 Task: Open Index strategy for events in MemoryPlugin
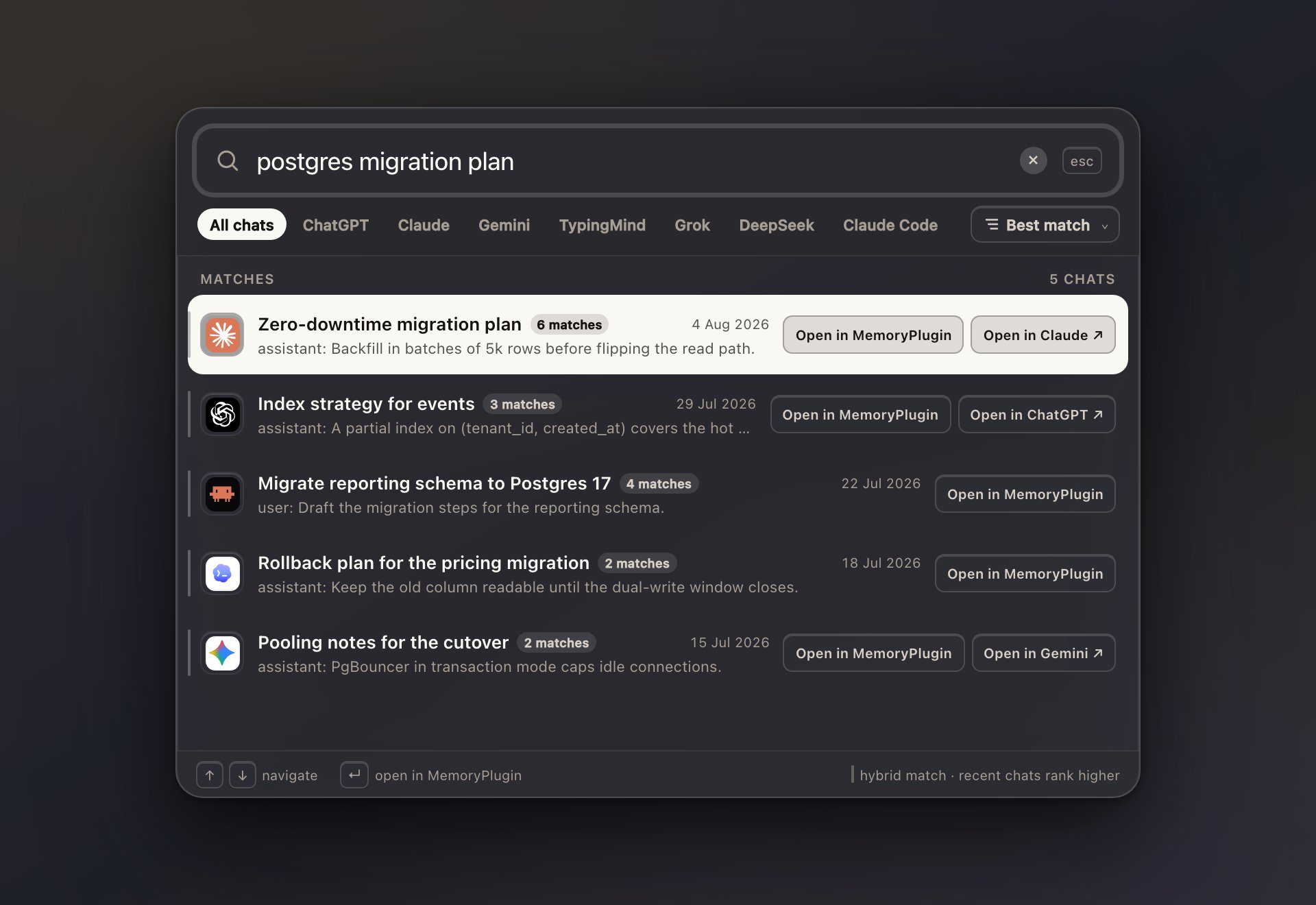click(860, 414)
